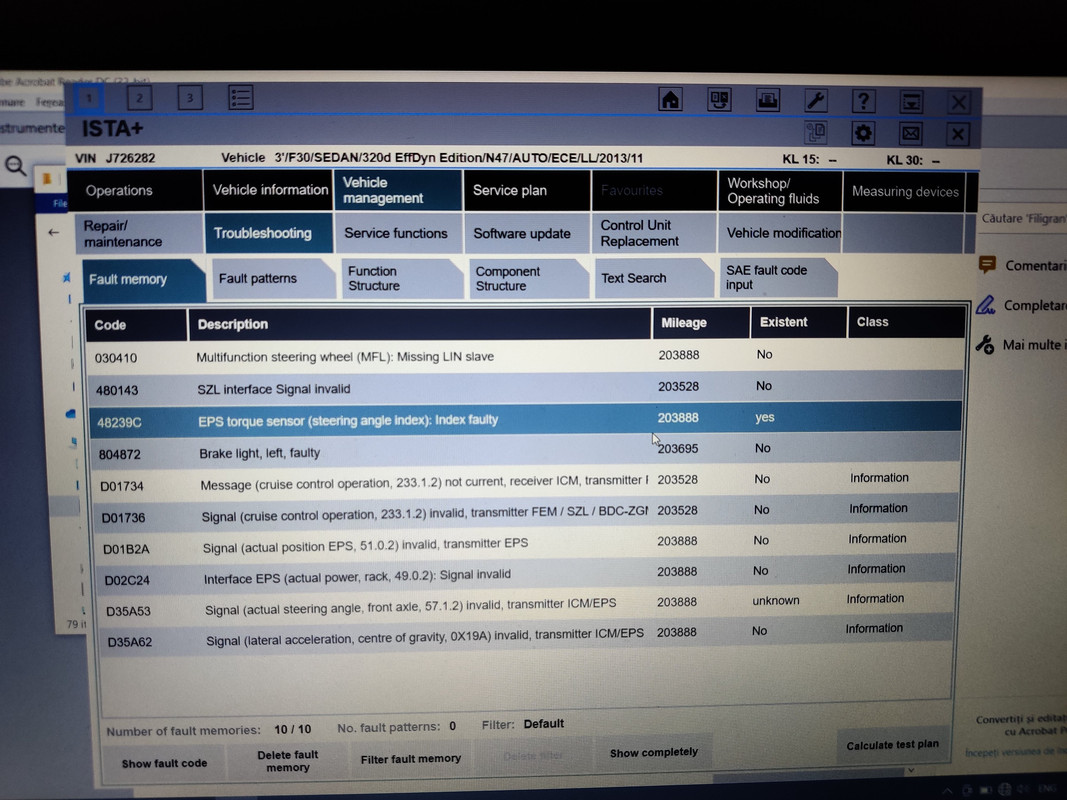Open Comentarii comment icon in Acrobat panel

point(987,265)
